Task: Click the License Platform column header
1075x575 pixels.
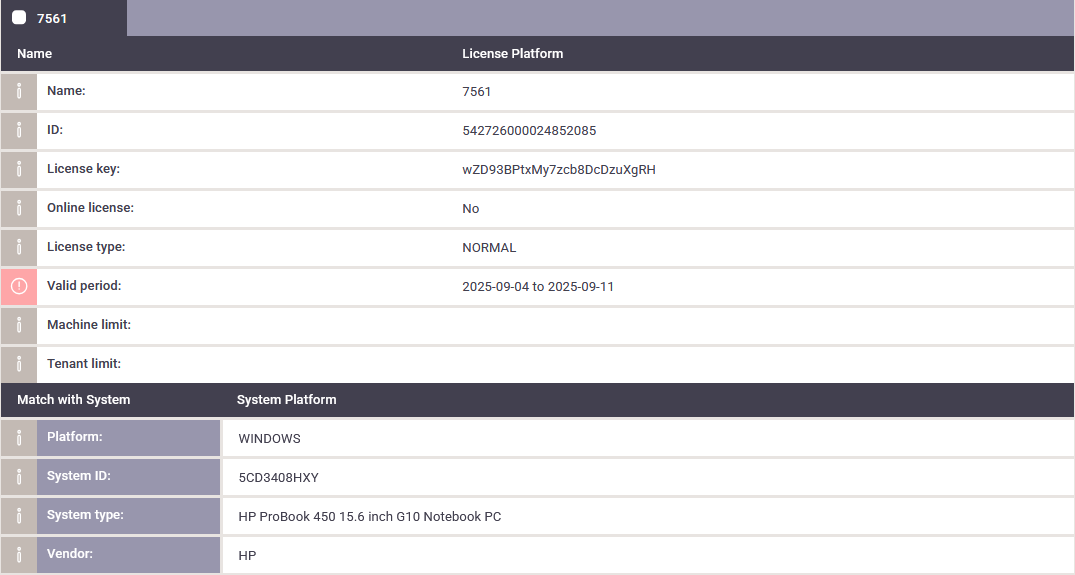Action: (512, 53)
